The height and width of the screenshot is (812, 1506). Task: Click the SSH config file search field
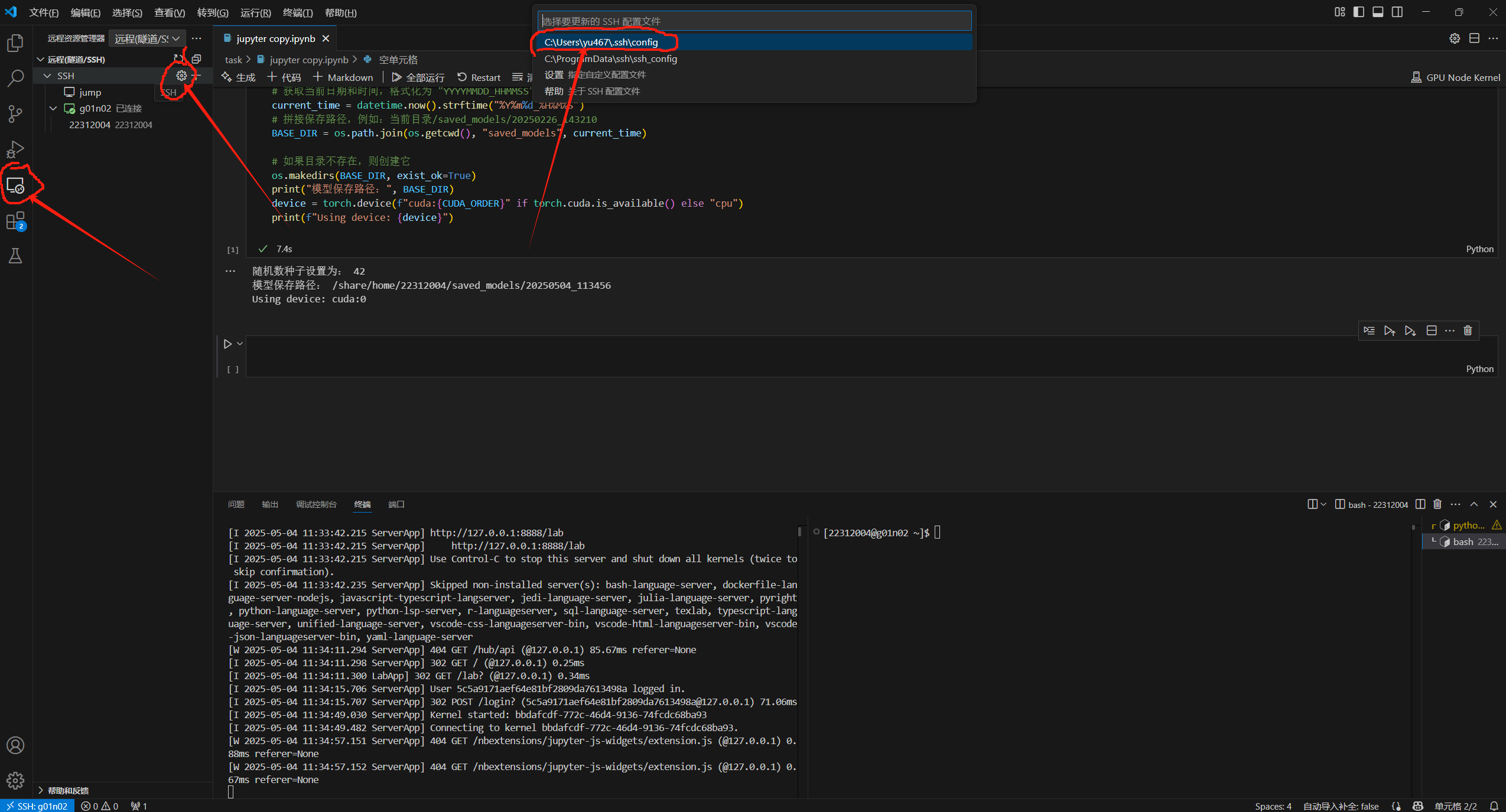coord(754,21)
